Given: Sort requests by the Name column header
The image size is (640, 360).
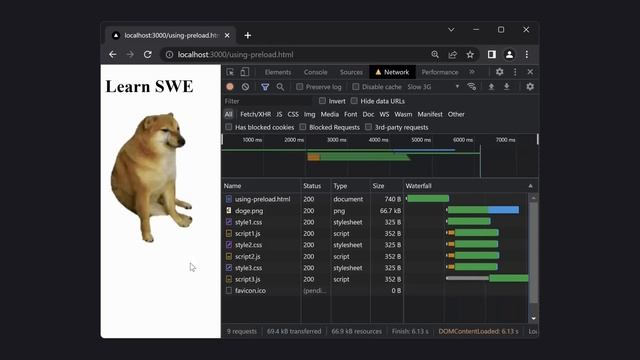Looking at the screenshot, I should pyautogui.click(x=261, y=186).
